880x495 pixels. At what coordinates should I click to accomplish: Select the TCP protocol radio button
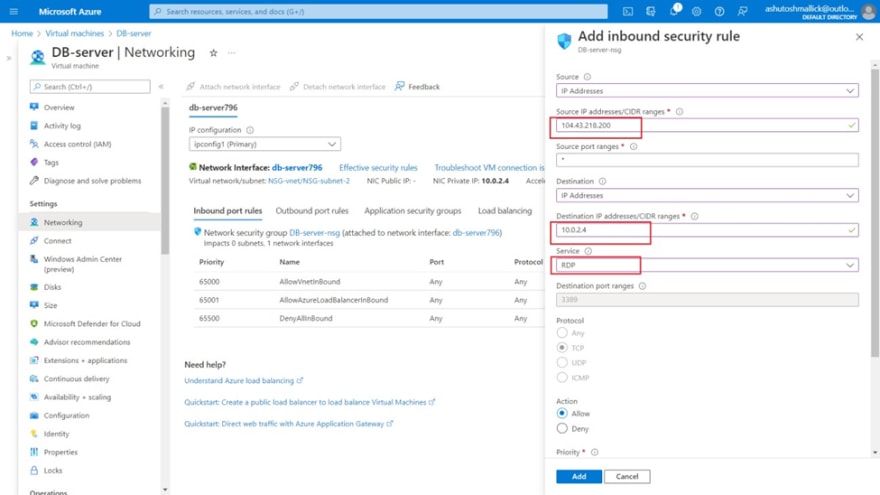(x=562, y=347)
